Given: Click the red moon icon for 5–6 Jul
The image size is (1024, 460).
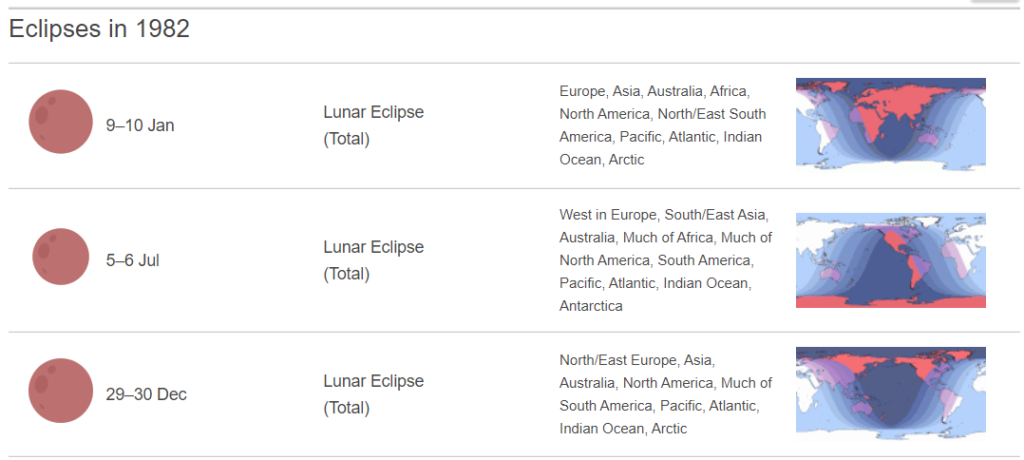Looking at the screenshot, I should pyautogui.click(x=60, y=257).
